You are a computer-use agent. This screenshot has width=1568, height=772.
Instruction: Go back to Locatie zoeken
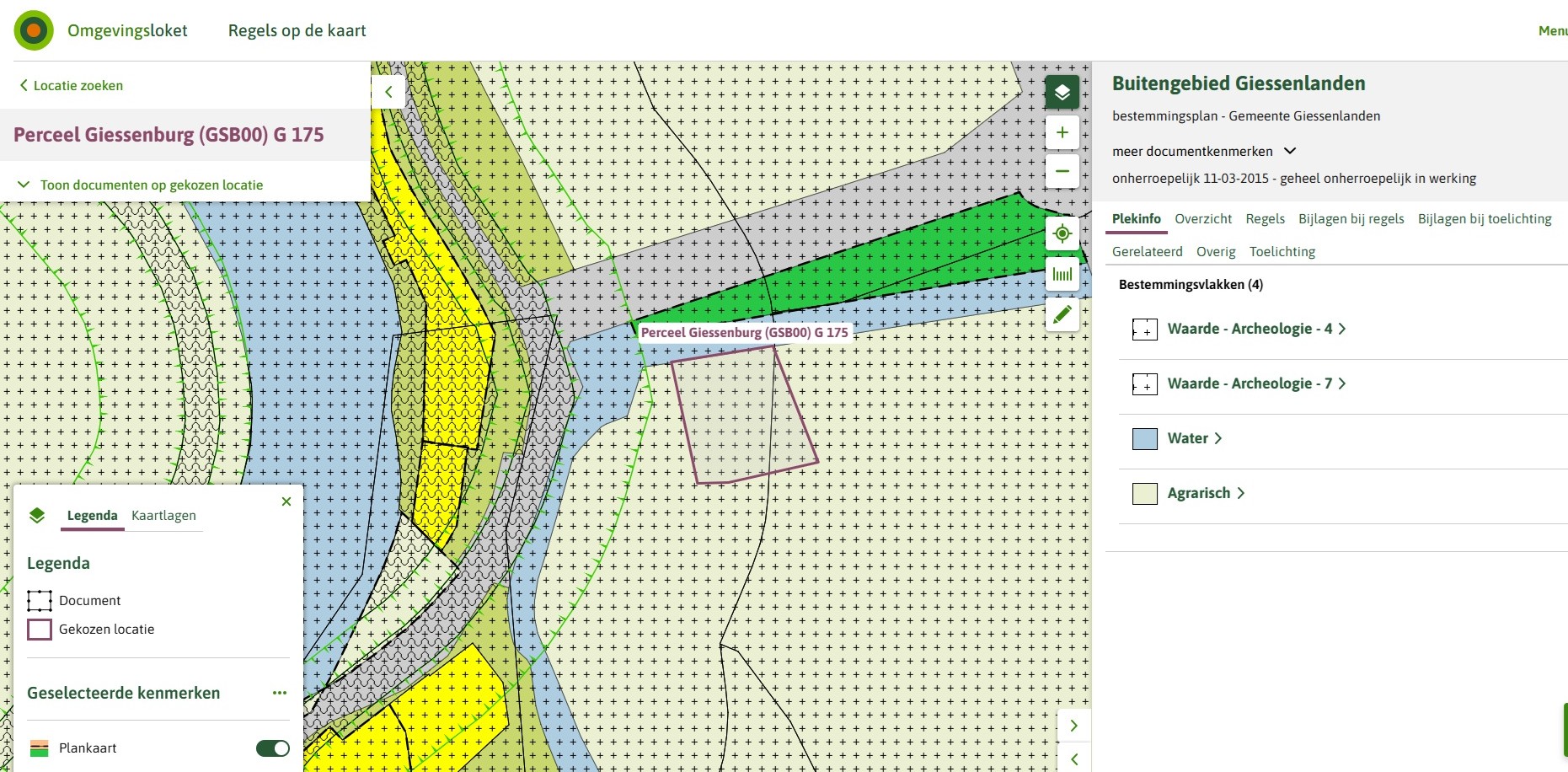click(x=72, y=86)
